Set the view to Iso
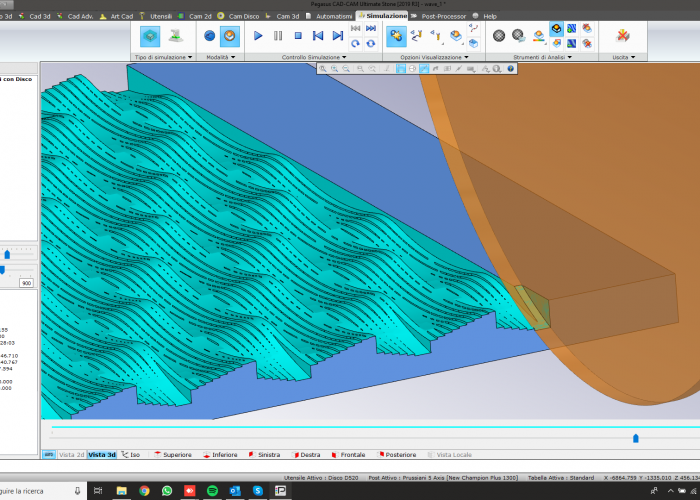Image resolution: width=700 pixels, height=500 pixels. click(x=131, y=454)
